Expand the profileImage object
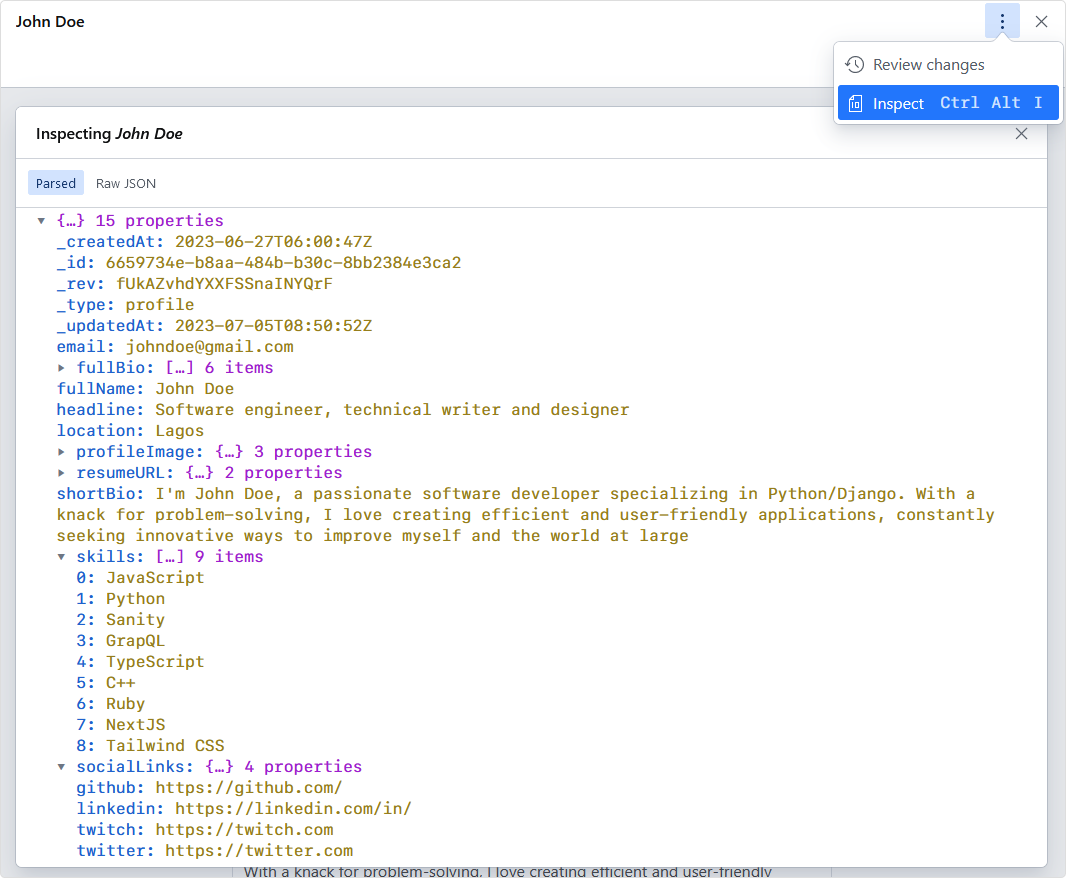The image size is (1066, 878). [61, 452]
